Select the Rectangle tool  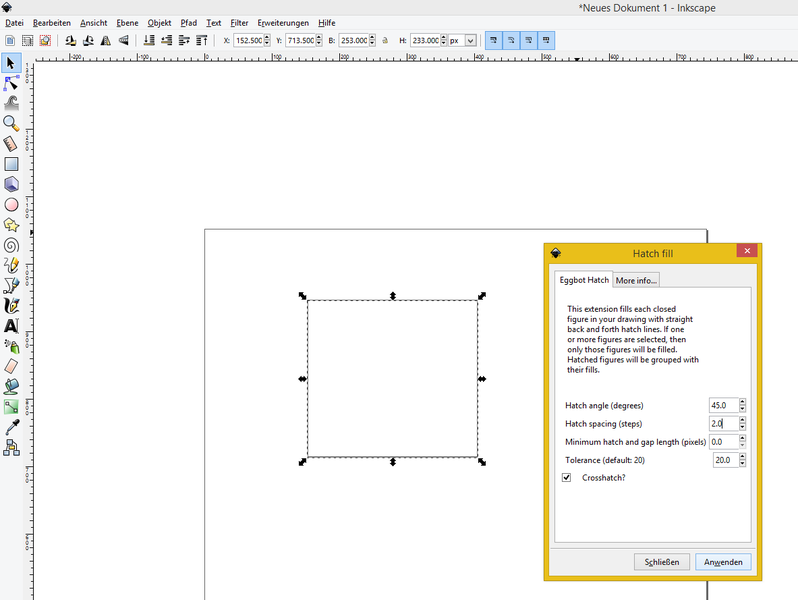click(11, 164)
